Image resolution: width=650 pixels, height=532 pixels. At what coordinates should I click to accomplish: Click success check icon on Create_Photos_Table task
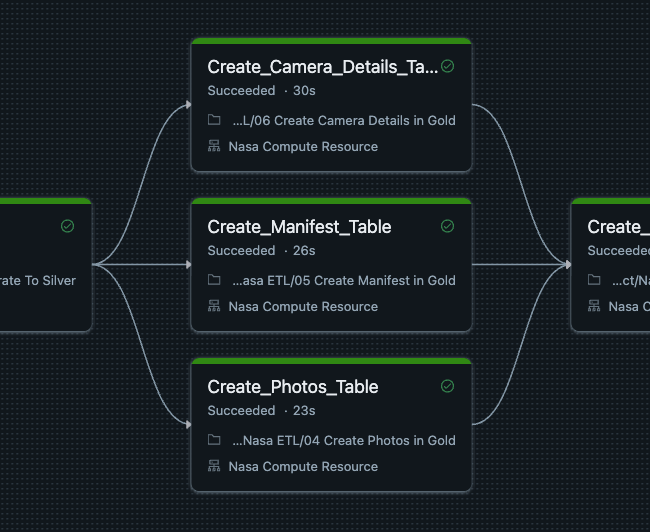(447, 386)
